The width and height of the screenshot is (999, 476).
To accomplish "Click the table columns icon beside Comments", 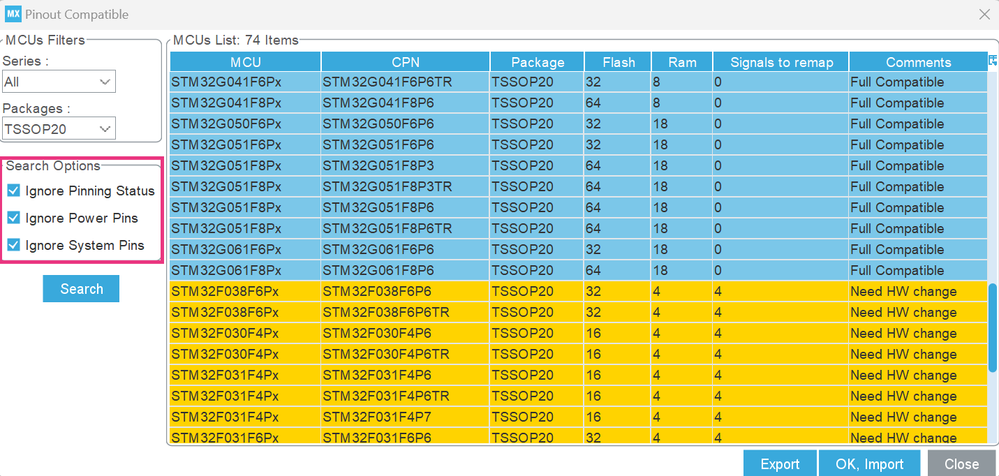I will tap(993, 61).
